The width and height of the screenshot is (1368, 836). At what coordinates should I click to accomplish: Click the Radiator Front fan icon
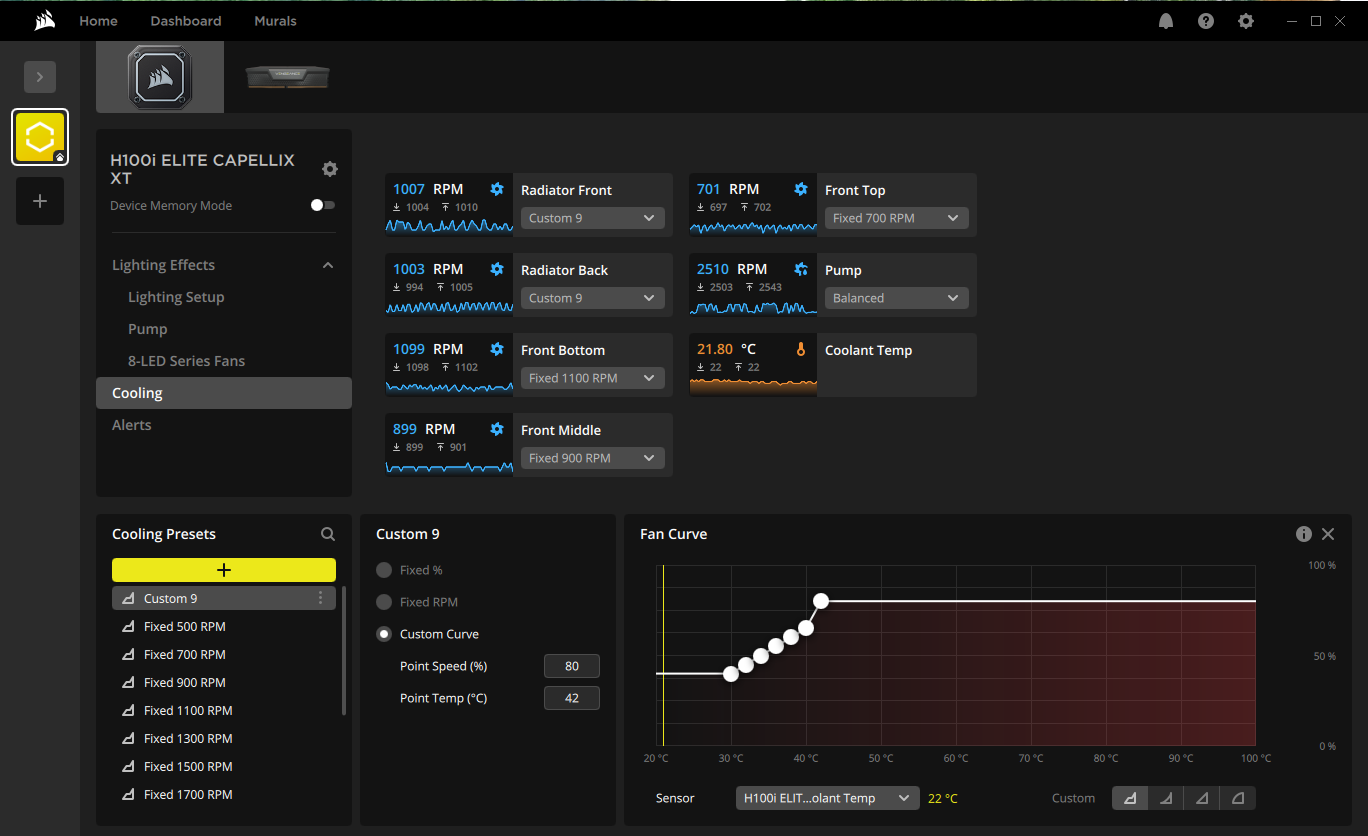pos(497,189)
